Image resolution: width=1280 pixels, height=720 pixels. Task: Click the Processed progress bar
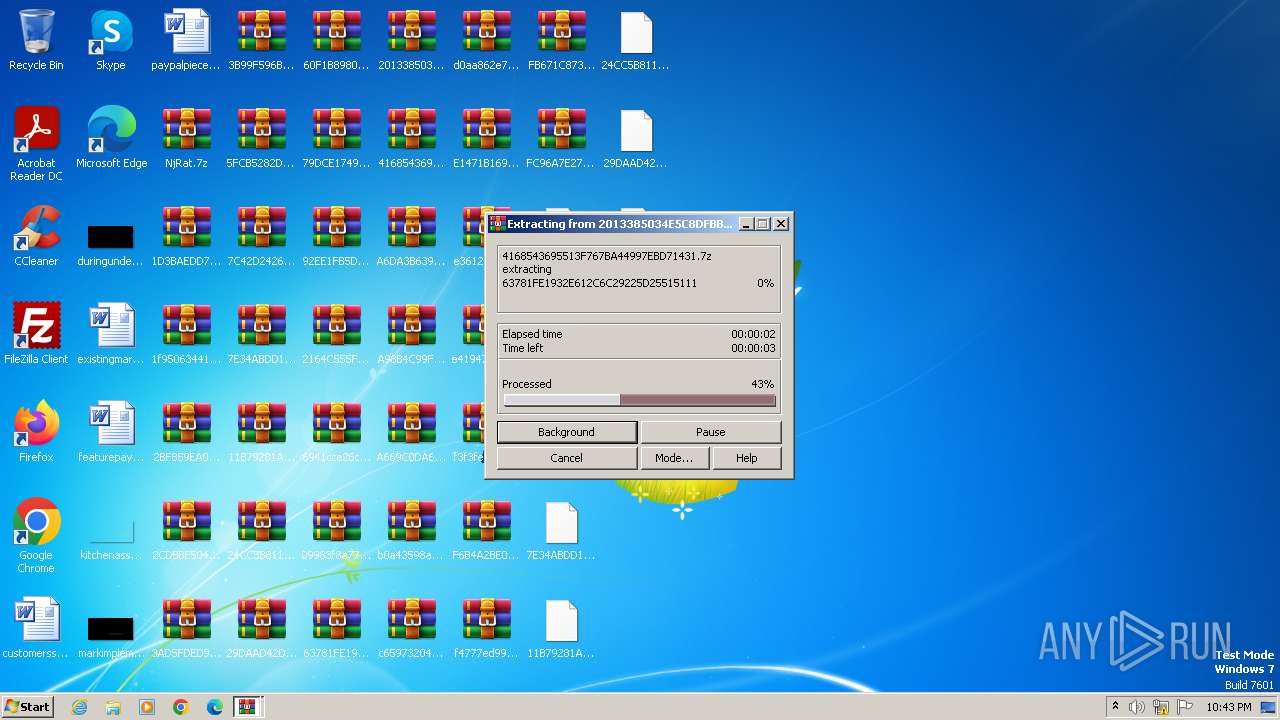click(639, 400)
